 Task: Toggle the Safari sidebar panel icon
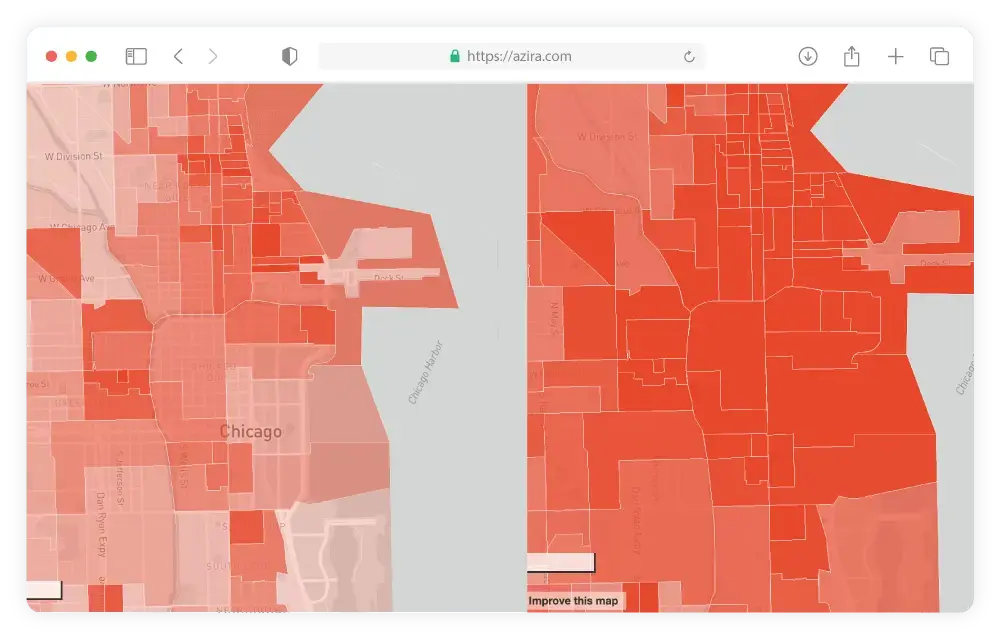(x=136, y=57)
